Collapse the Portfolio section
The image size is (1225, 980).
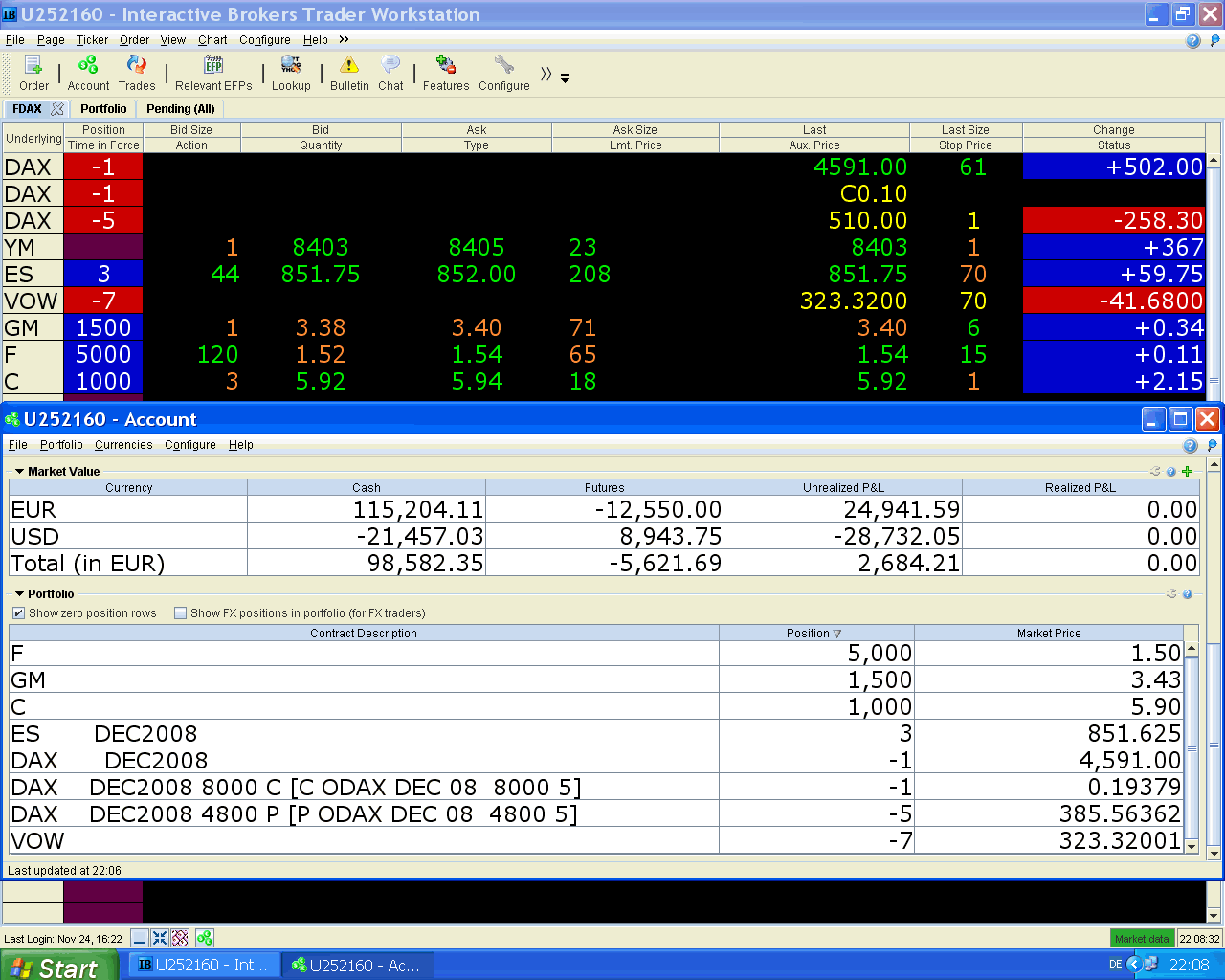[19, 594]
